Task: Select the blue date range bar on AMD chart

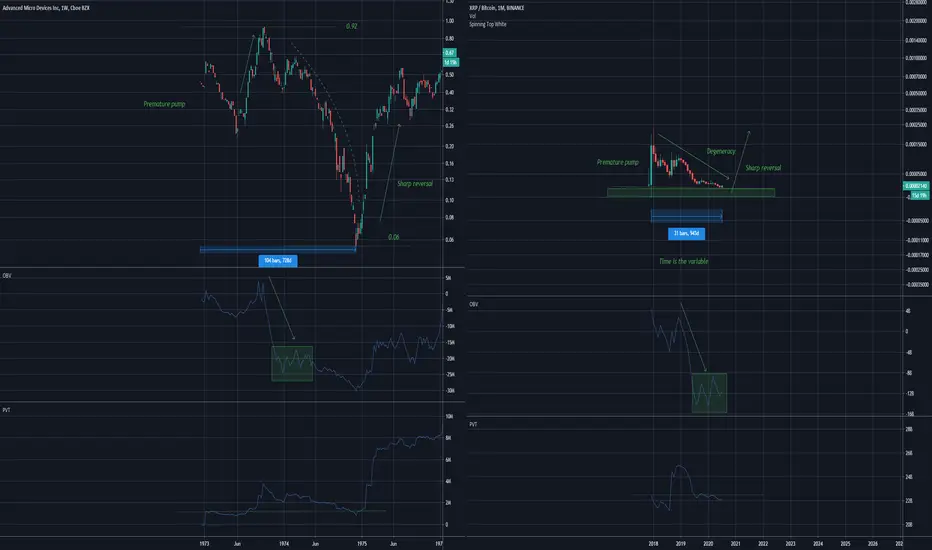Action: coord(278,249)
